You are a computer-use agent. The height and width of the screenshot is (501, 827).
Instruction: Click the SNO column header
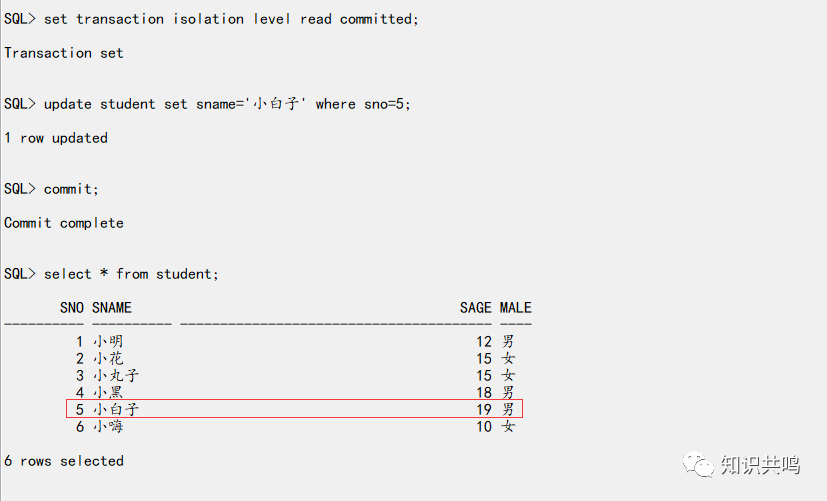[x=71, y=307]
